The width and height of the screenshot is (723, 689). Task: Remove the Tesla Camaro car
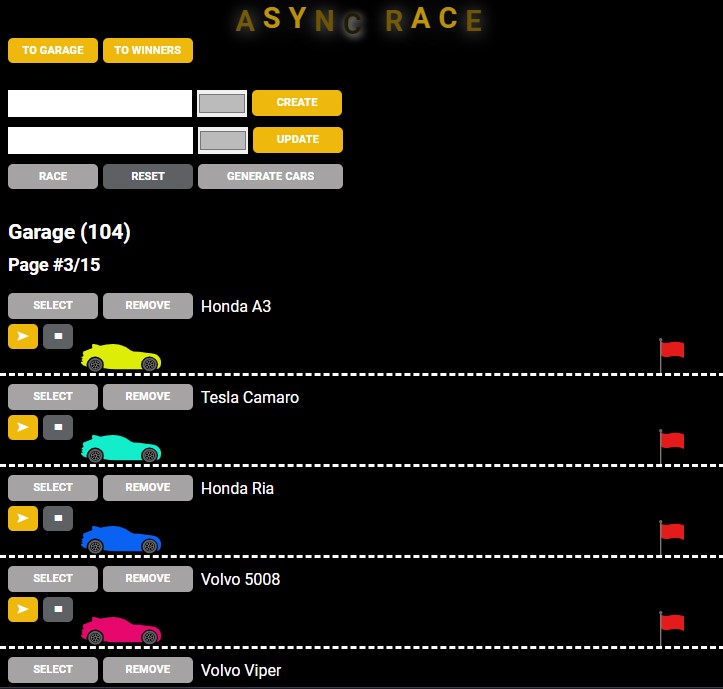(x=148, y=397)
